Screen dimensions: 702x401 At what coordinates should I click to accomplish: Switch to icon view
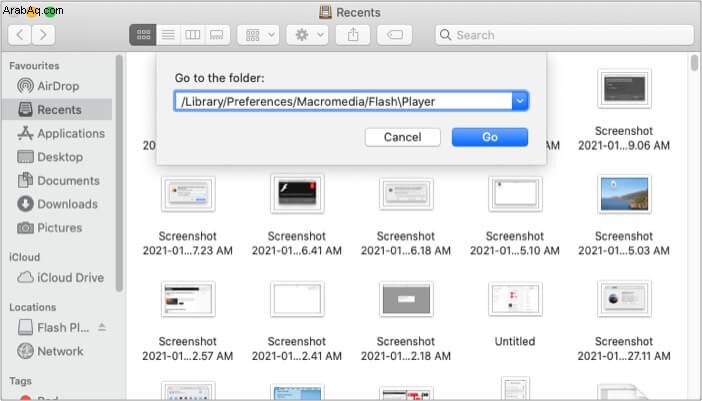[x=143, y=35]
